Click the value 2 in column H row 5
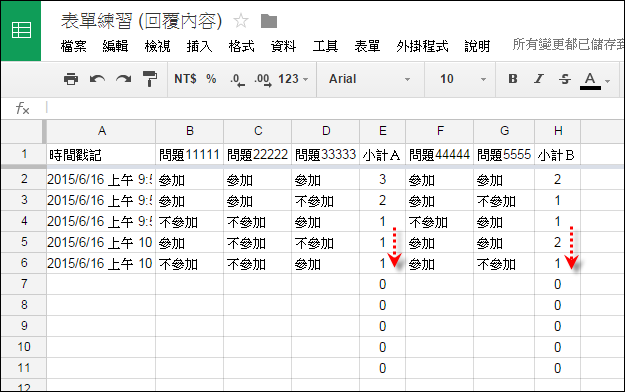The width and height of the screenshot is (625, 392). 558,242
